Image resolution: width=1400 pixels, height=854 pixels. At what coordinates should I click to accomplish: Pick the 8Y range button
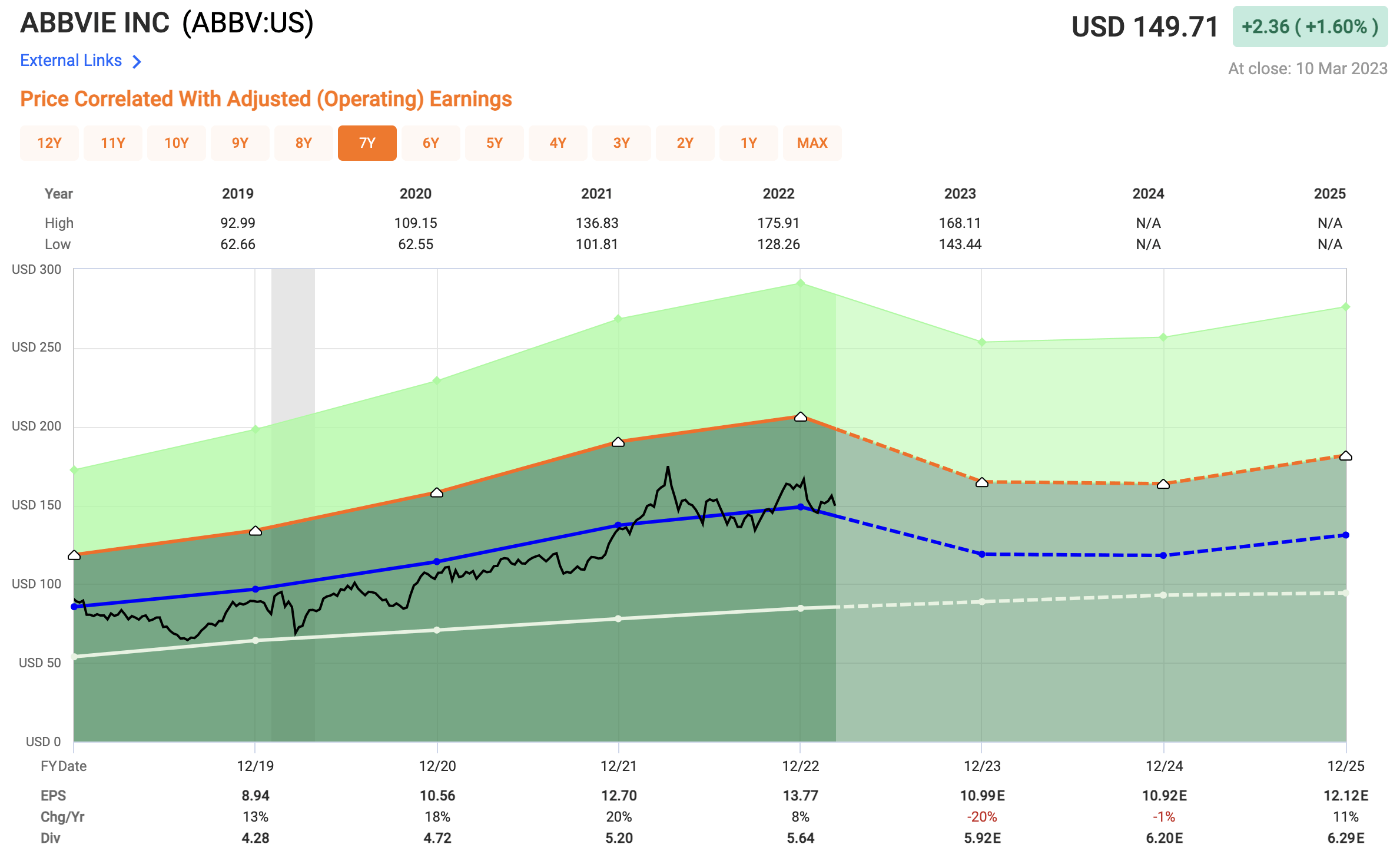303,143
